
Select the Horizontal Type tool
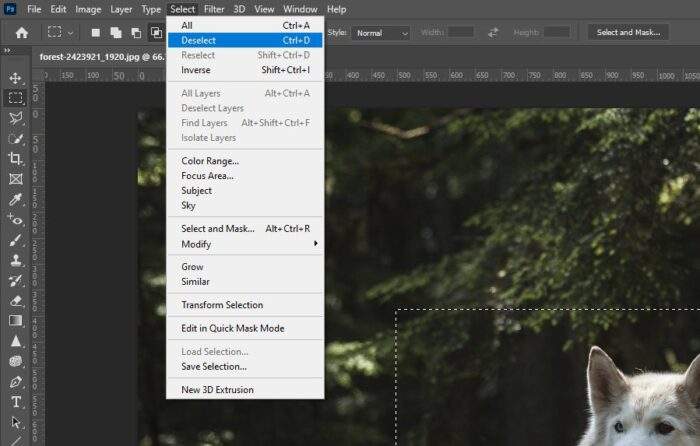[x=16, y=402]
